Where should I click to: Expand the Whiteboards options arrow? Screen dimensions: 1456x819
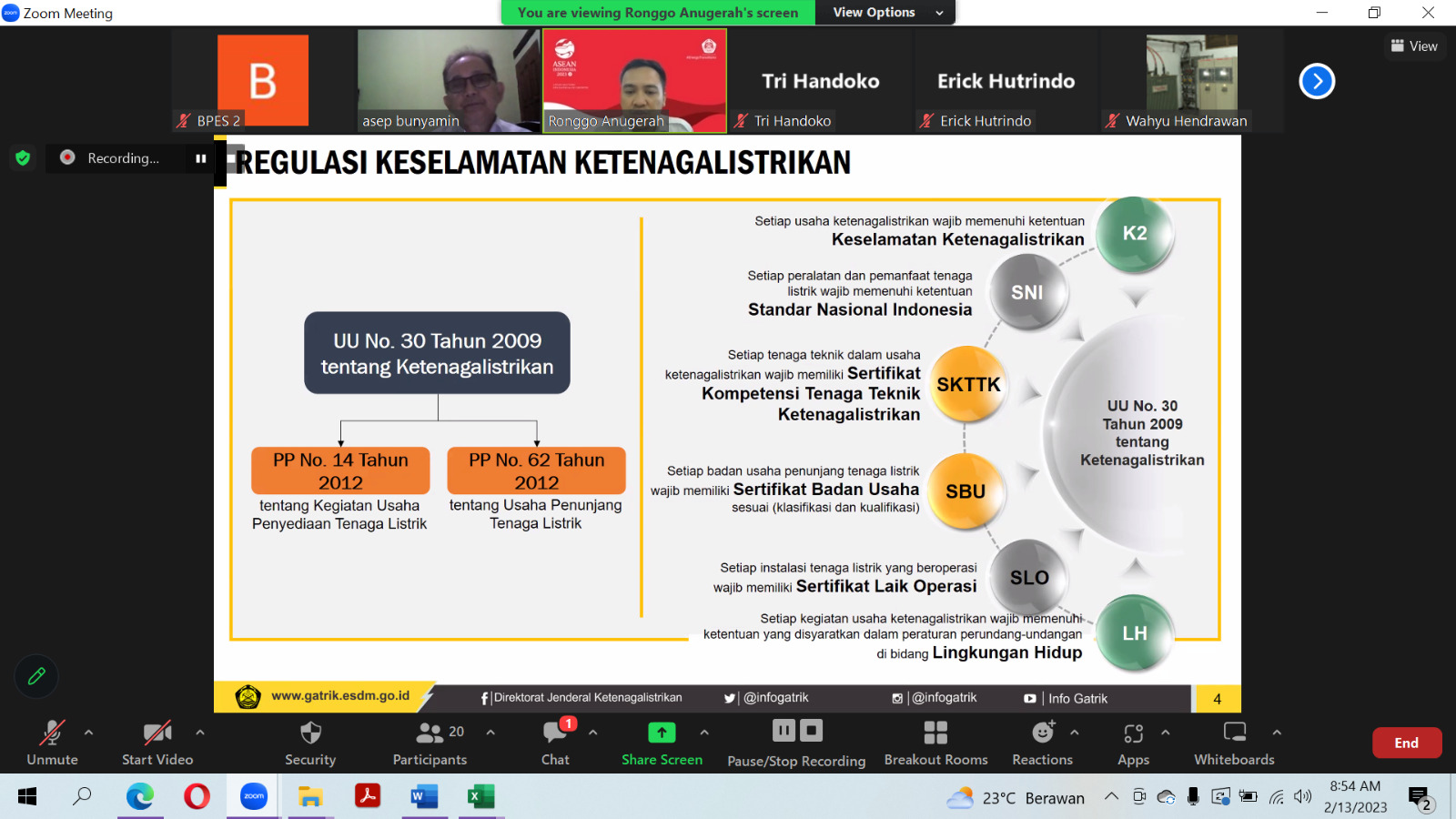[1277, 732]
